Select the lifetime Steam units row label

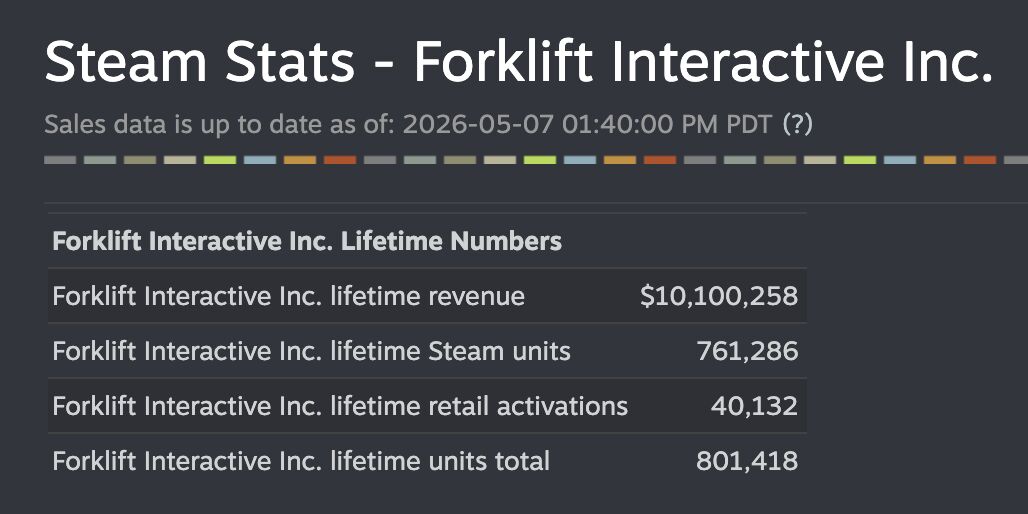point(311,351)
